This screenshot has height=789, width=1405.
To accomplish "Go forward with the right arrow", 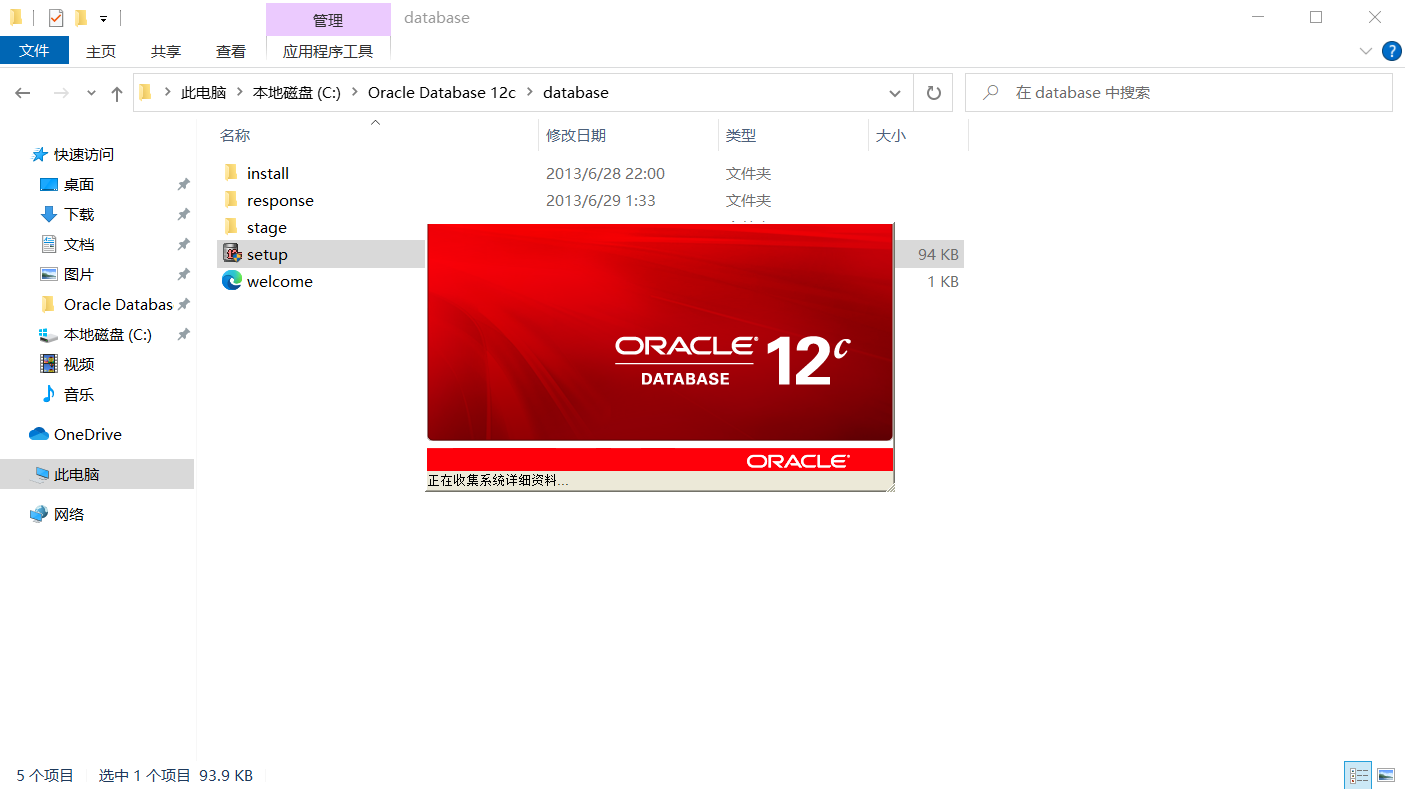I will click(x=61, y=93).
